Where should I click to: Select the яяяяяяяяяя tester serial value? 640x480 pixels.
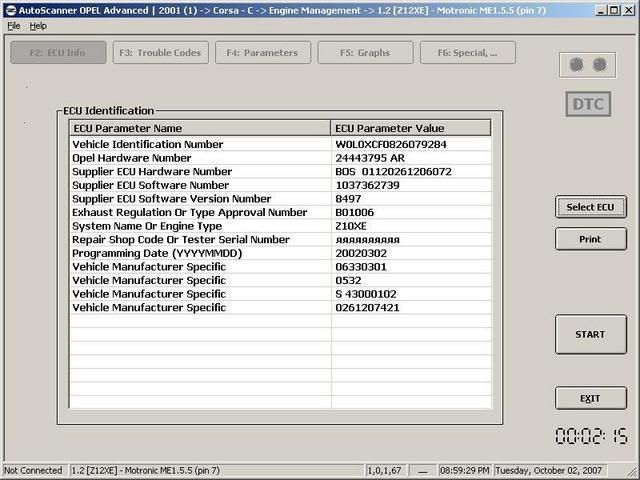click(367, 240)
